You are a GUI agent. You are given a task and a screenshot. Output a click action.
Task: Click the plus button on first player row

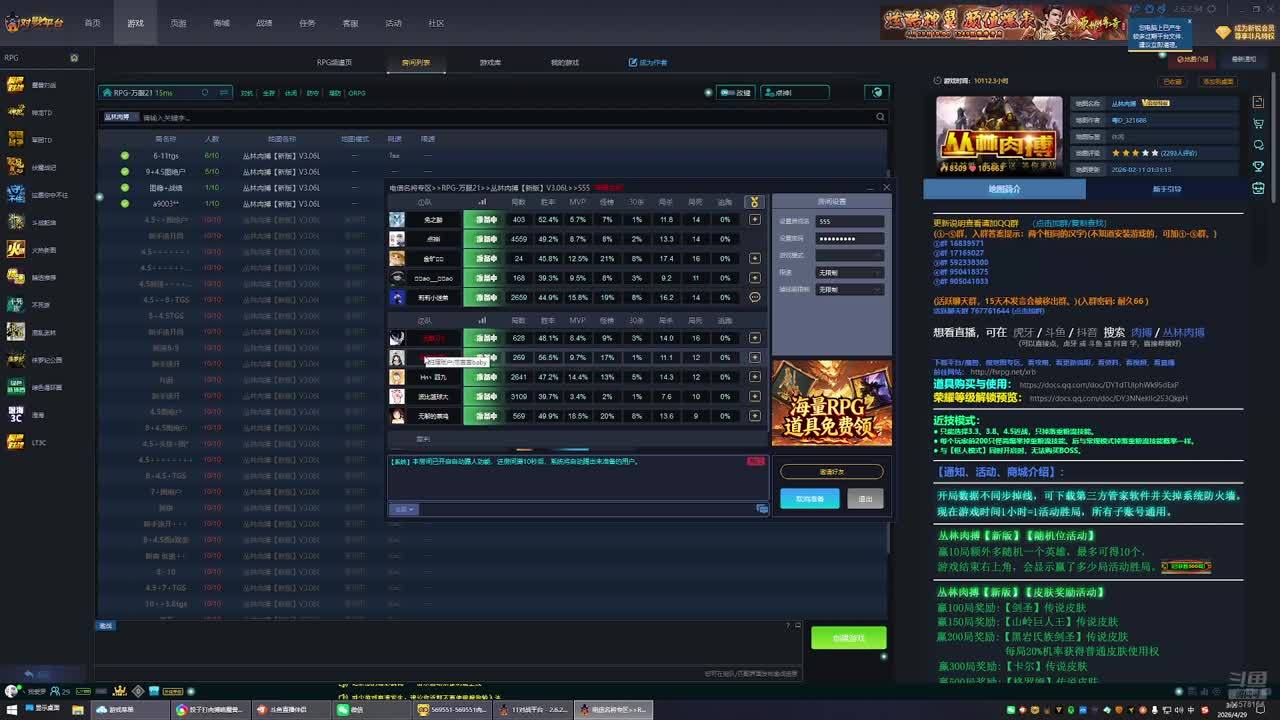755,219
